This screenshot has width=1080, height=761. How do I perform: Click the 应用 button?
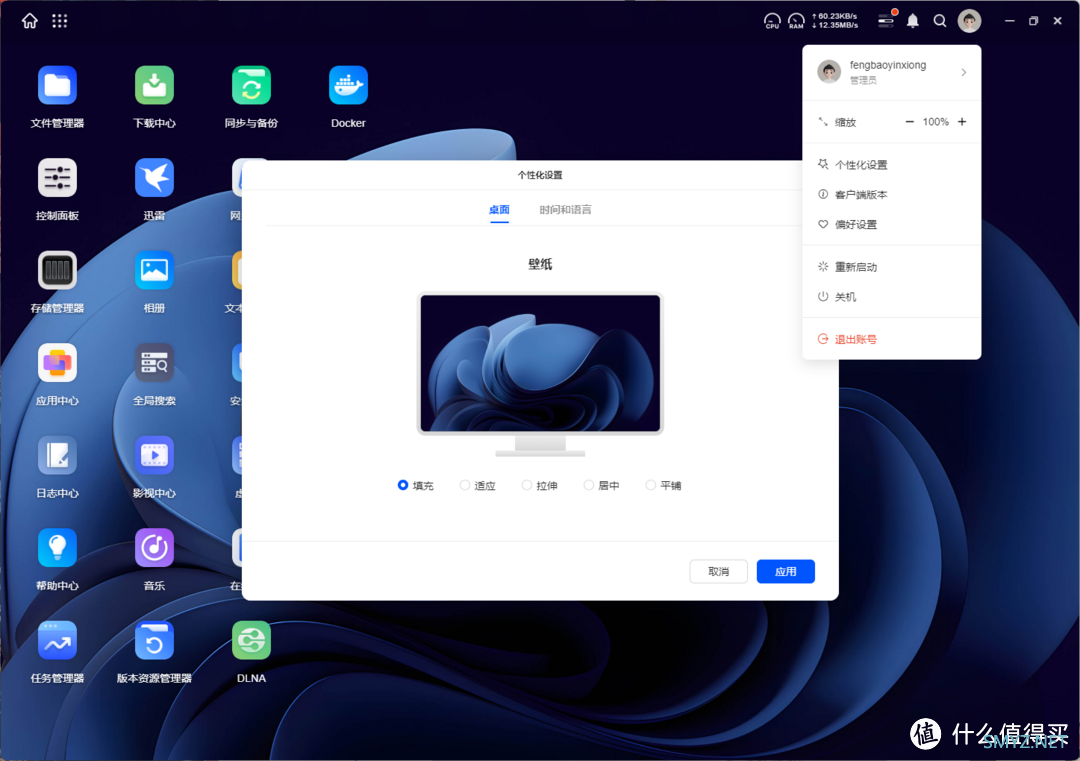click(x=785, y=572)
